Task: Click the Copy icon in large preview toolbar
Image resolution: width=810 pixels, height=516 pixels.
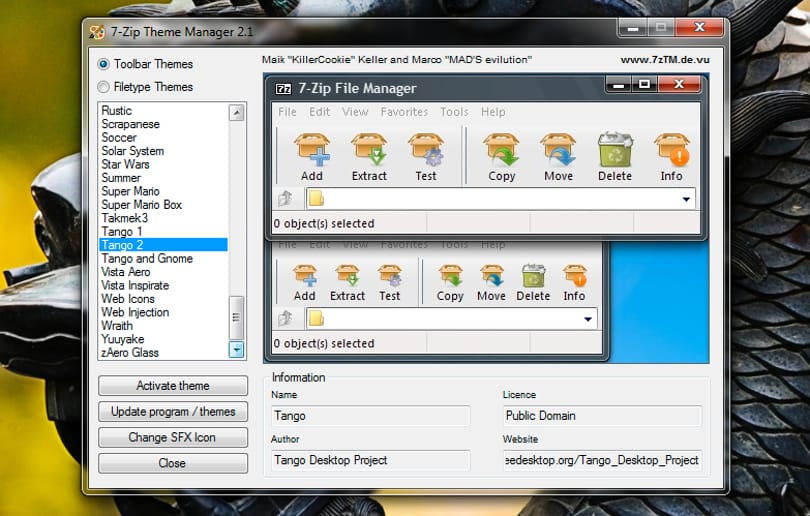Action: point(502,150)
